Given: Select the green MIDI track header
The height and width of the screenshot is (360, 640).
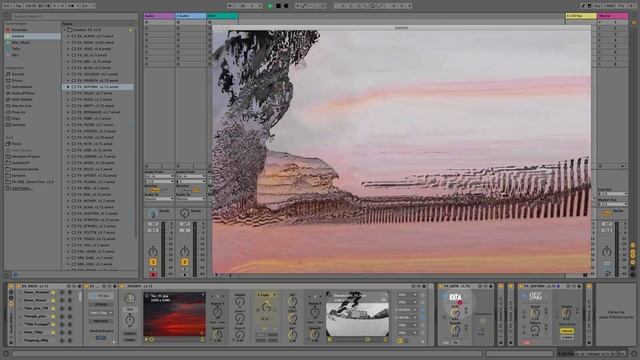Looking at the screenshot, I should tap(222, 16).
